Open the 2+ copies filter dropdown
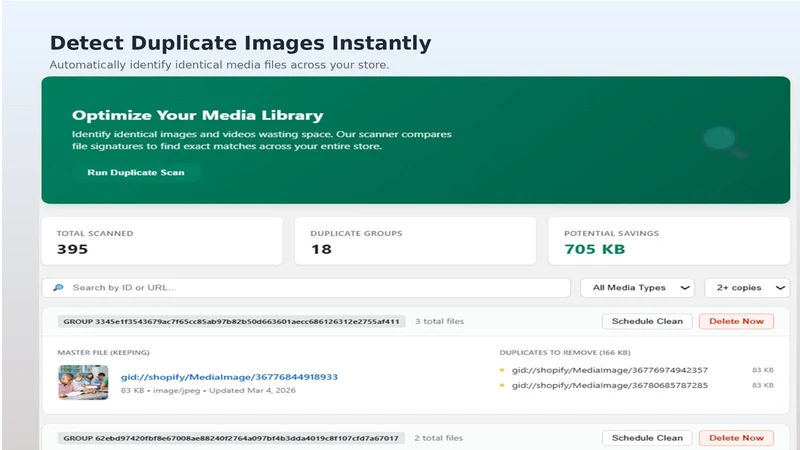800x450 pixels. click(x=747, y=288)
